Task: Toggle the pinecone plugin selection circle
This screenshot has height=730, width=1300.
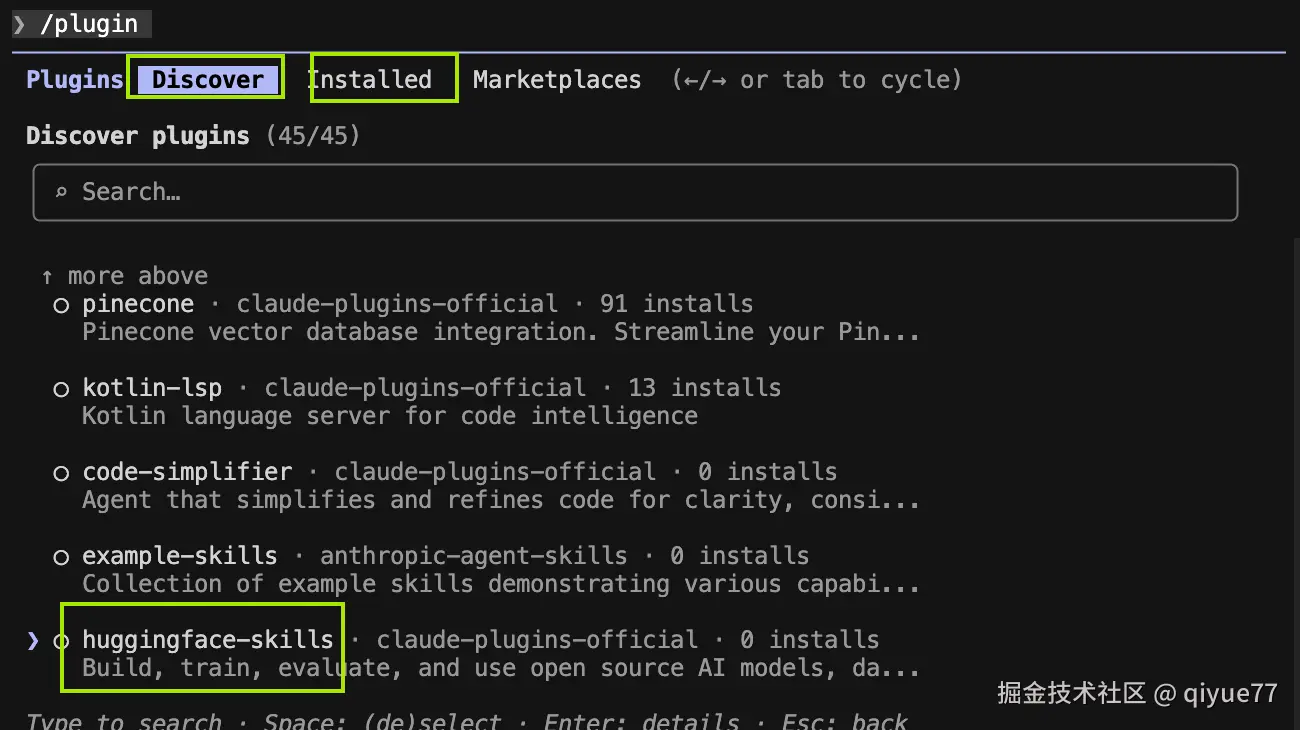Action: tap(61, 305)
